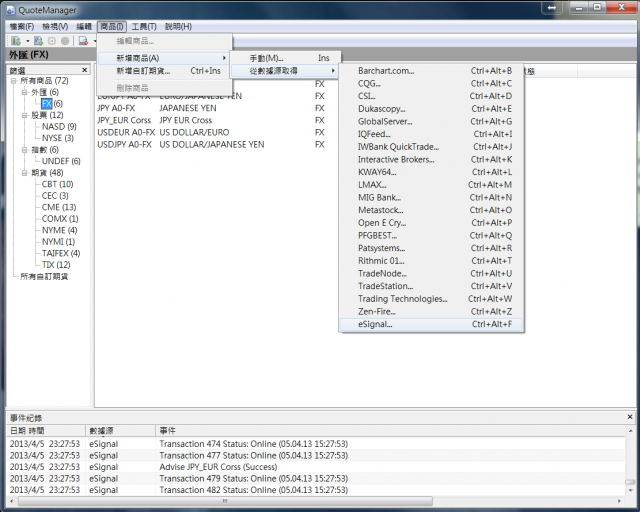Choose Barchart.com... data source

click(431, 71)
